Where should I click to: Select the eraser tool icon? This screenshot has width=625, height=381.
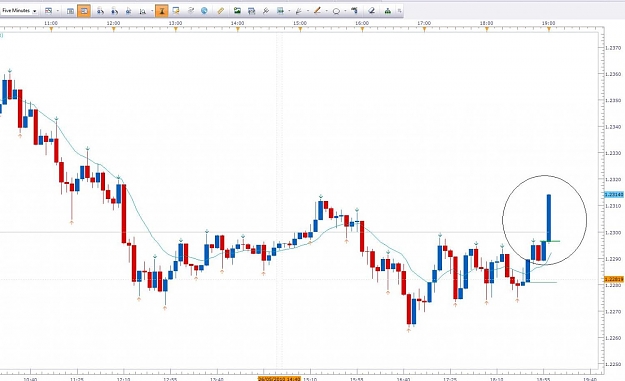tap(371, 11)
